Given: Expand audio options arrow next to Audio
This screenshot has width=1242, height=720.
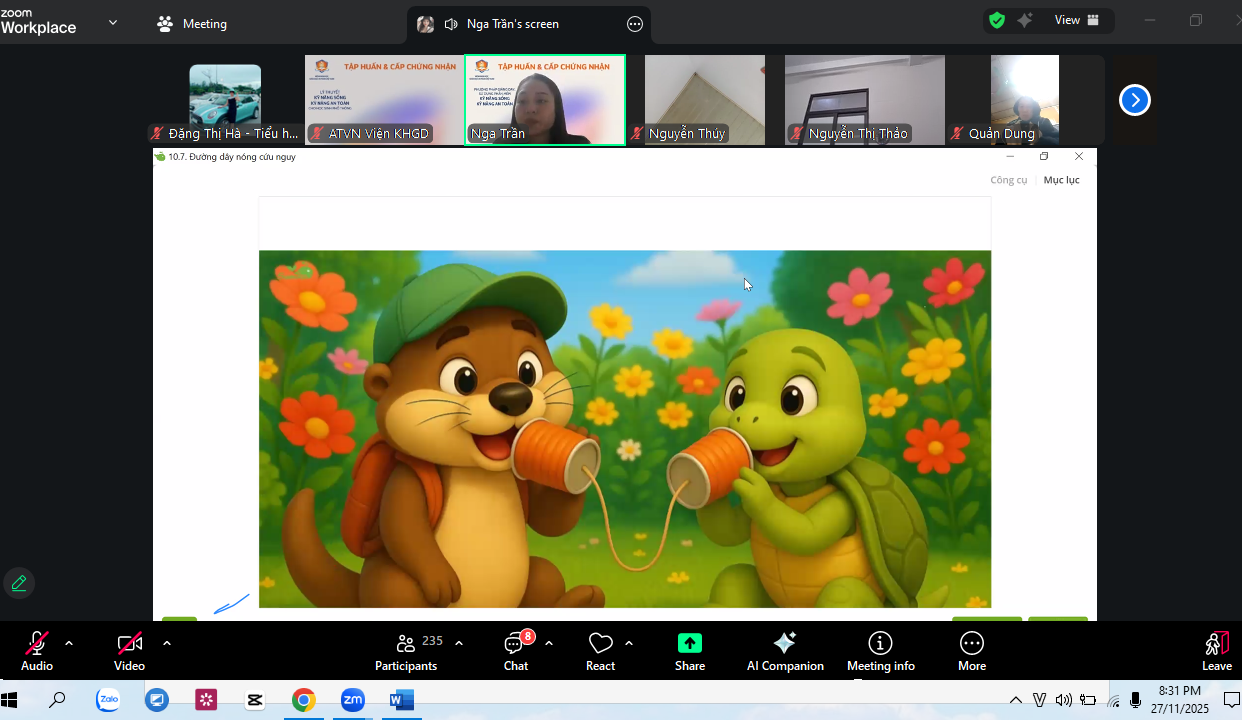Looking at the screenshot, I should point(69,643).
